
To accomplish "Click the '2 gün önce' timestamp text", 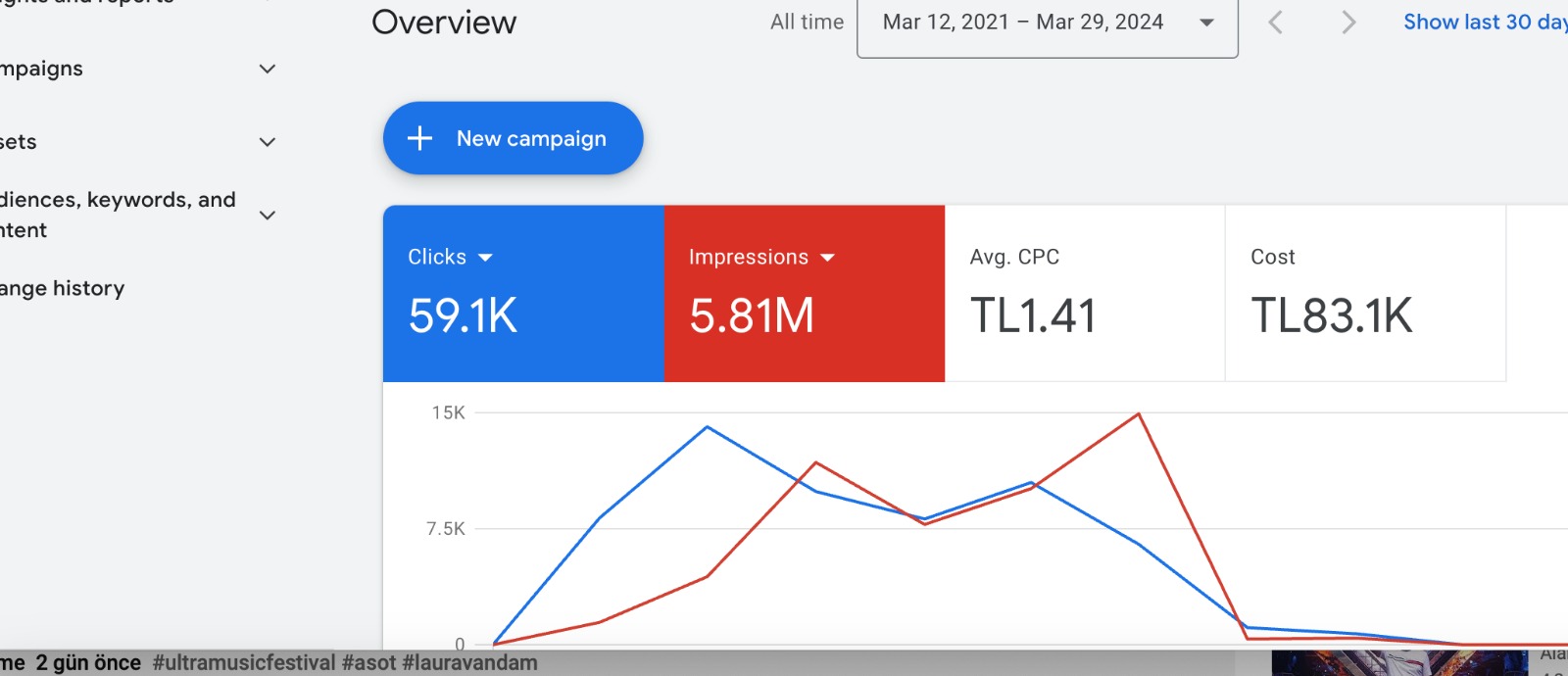I will (88, 663).
